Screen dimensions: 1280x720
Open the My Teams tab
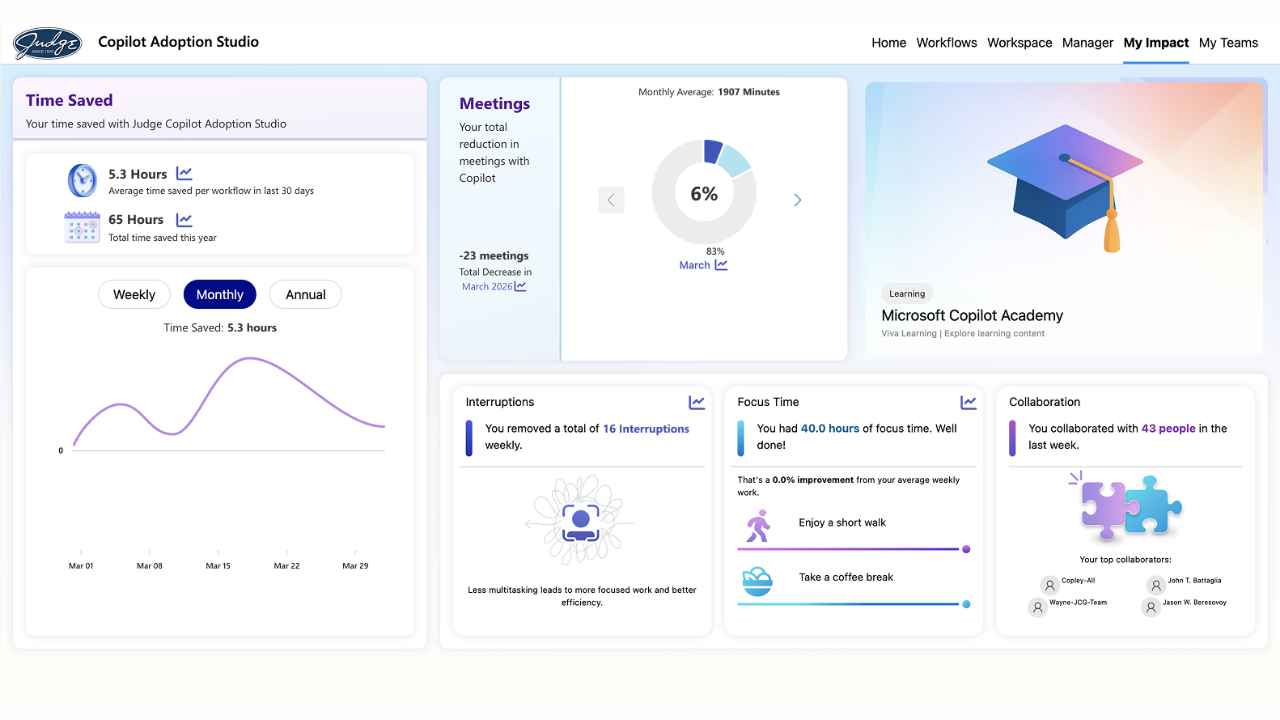pyautogui.click(x=1229, y=43)
